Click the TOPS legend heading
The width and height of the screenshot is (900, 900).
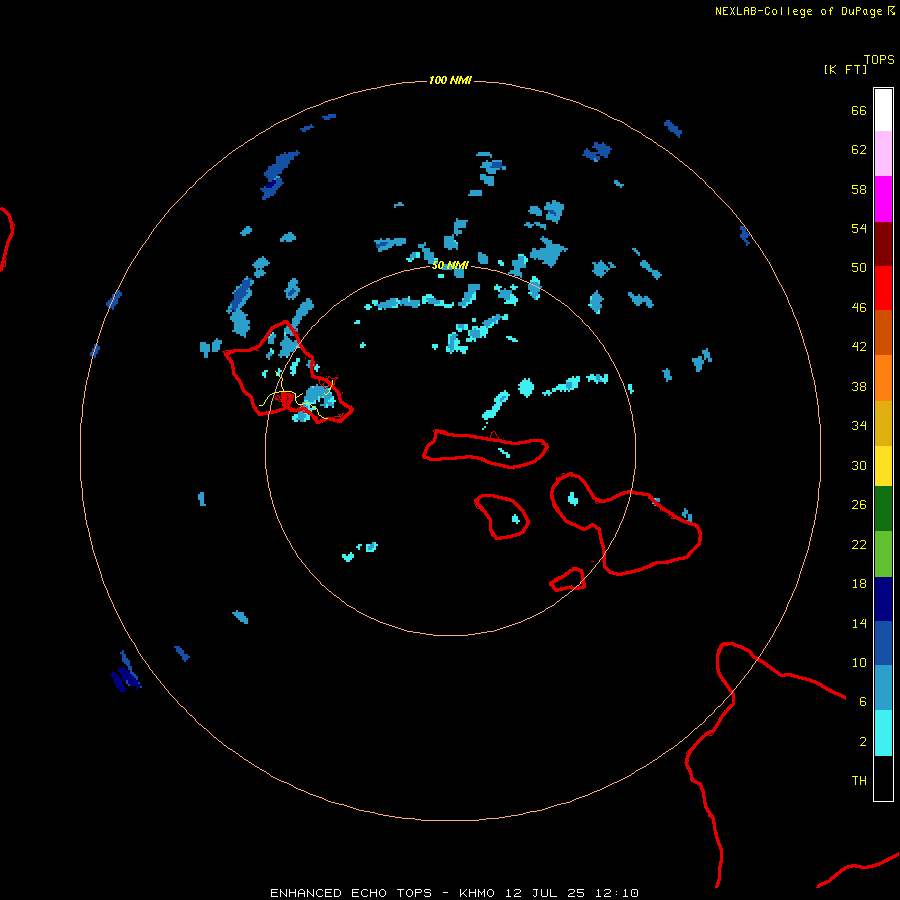[879, 59]
